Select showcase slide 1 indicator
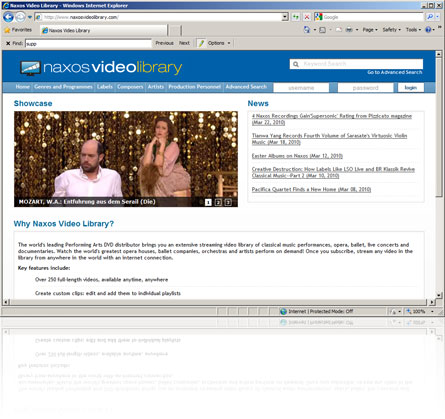Viewport: 445px width, 419px height. click(208, 202)
